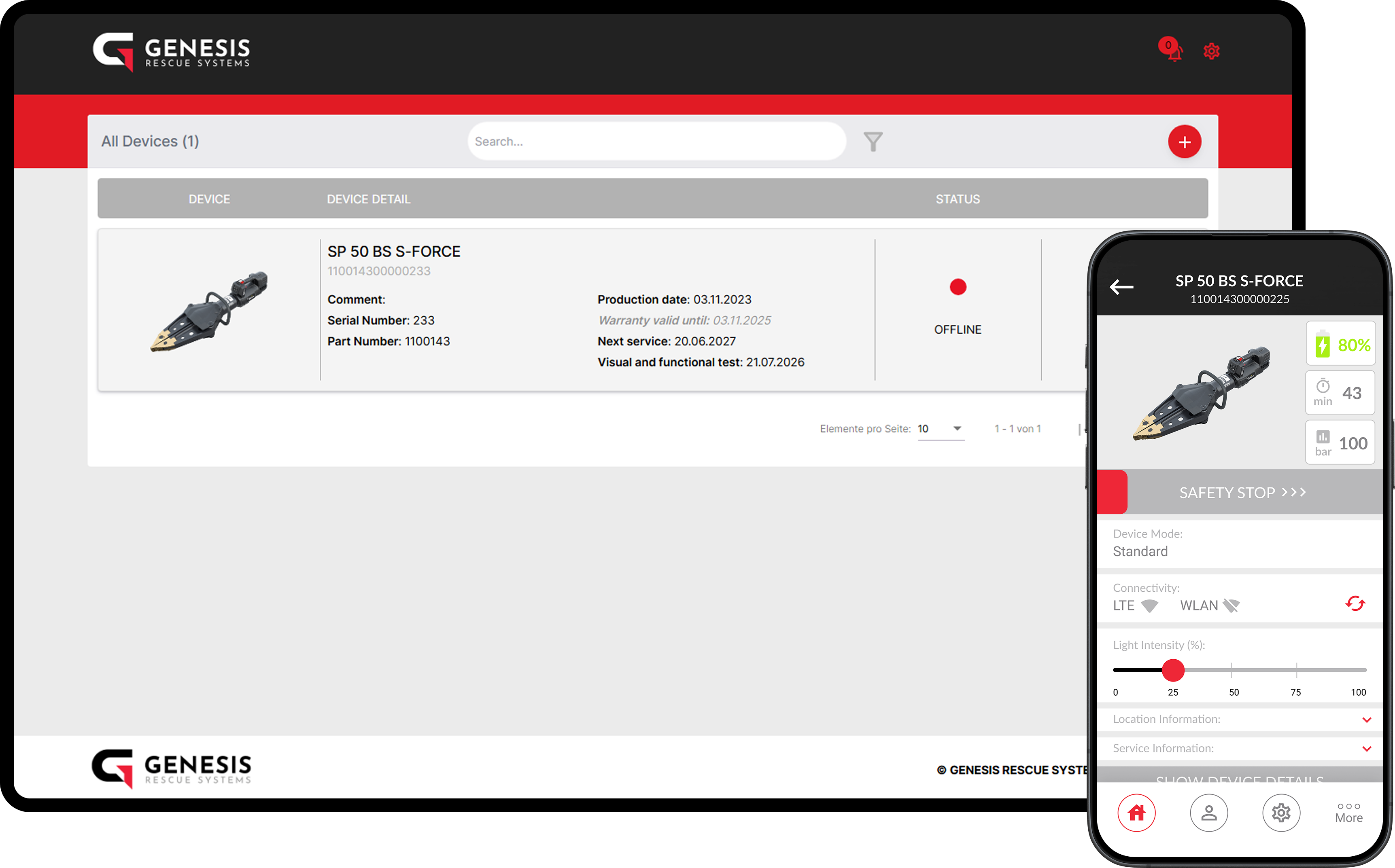
Task: Open the red settings gear in web header
Action: click(1211, 51)
